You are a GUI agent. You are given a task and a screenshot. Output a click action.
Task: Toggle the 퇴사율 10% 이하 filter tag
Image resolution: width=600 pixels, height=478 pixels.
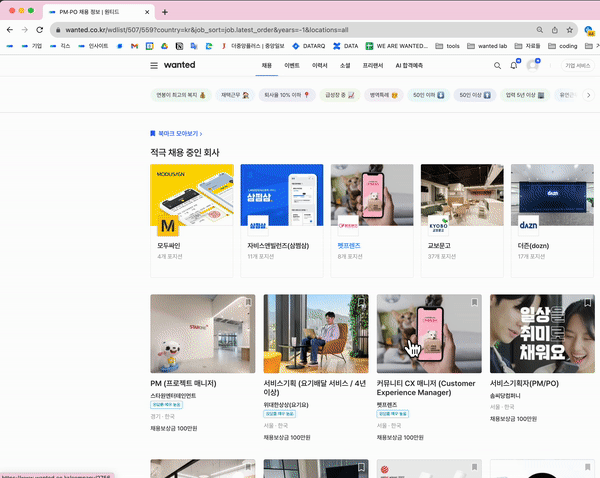point(287,95)
